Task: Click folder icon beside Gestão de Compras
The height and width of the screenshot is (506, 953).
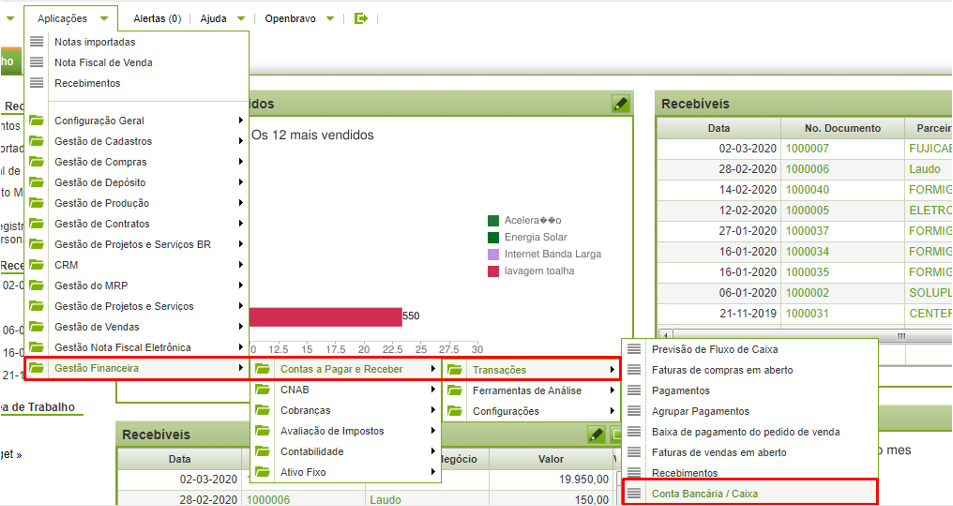Action: 37,162
